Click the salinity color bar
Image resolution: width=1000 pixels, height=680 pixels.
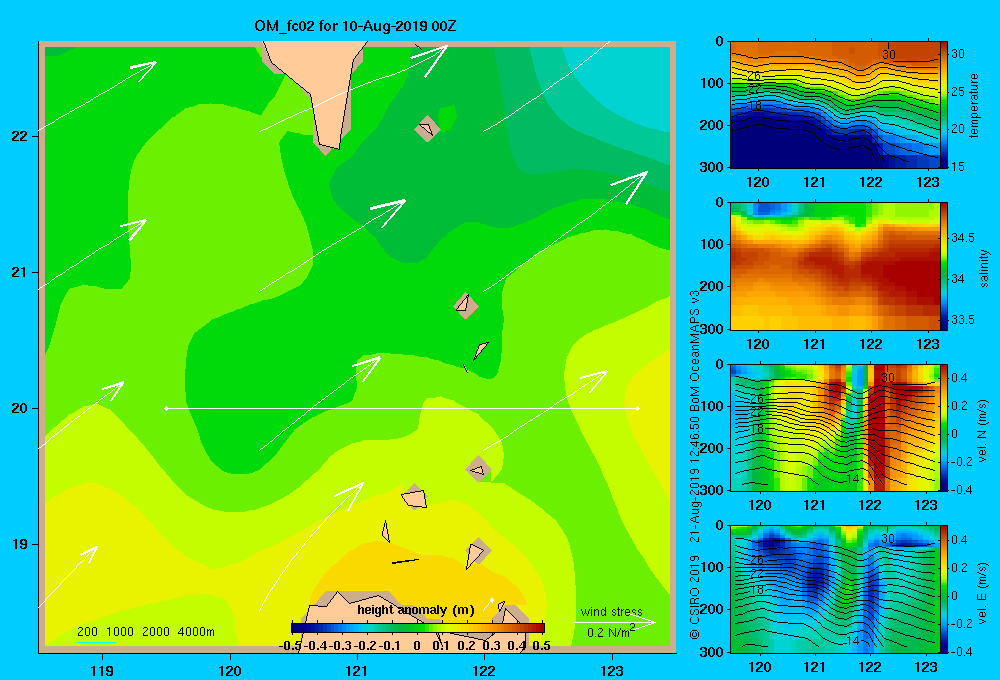(944, 265)
